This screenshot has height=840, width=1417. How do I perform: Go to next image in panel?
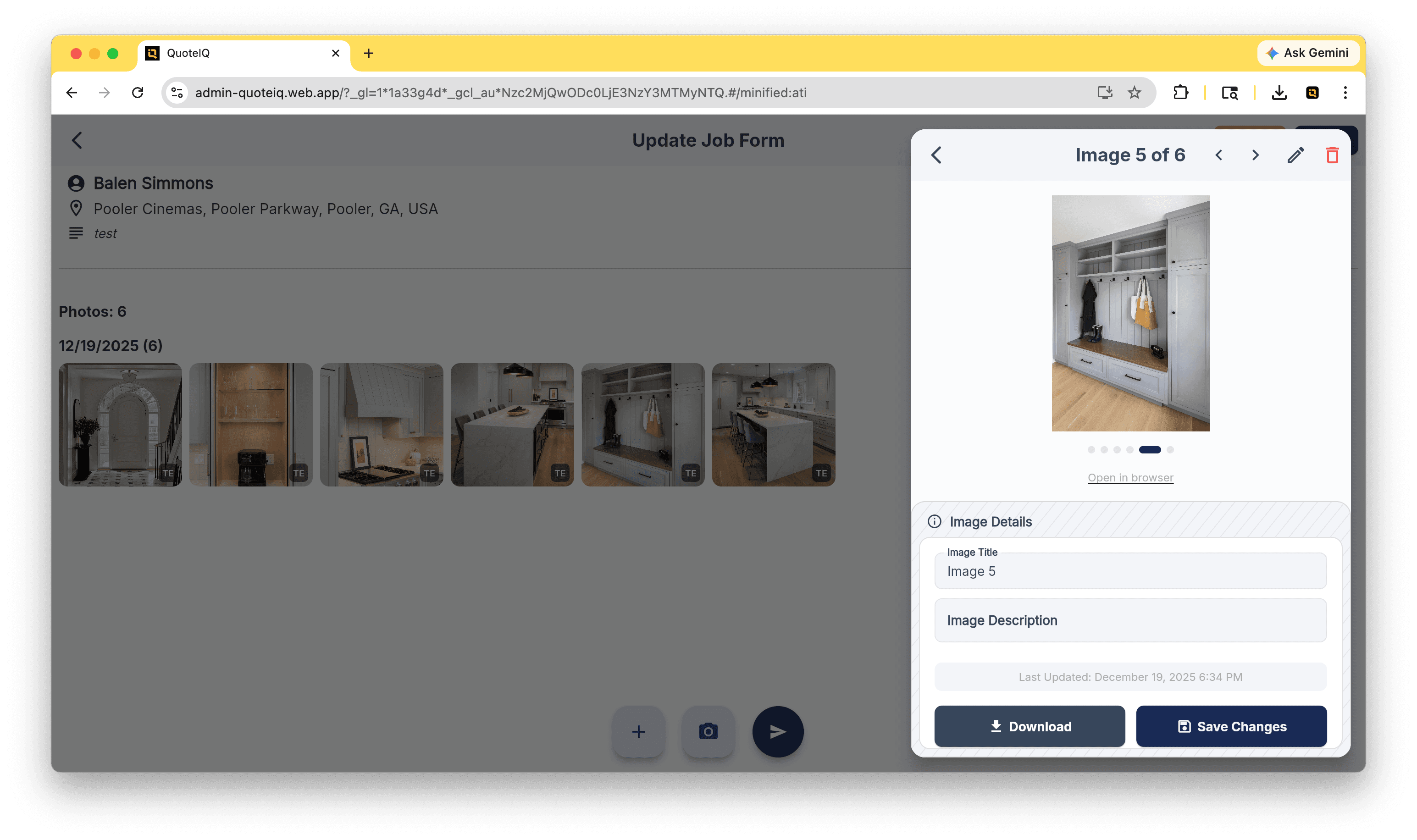pos(1255,155)
